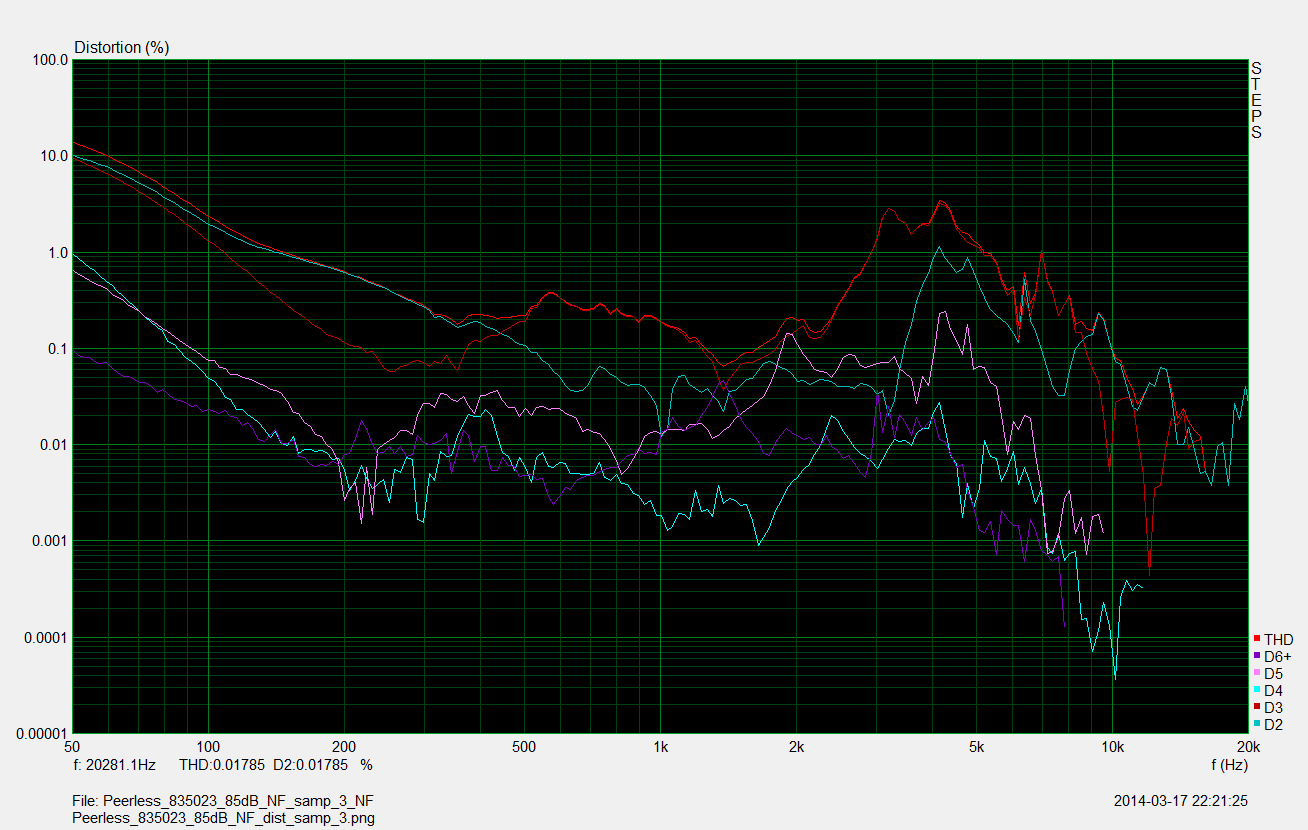Click the THD:0.01785 readout value
The width and height of the screenshot is (1308, 830).
point(222,764)
